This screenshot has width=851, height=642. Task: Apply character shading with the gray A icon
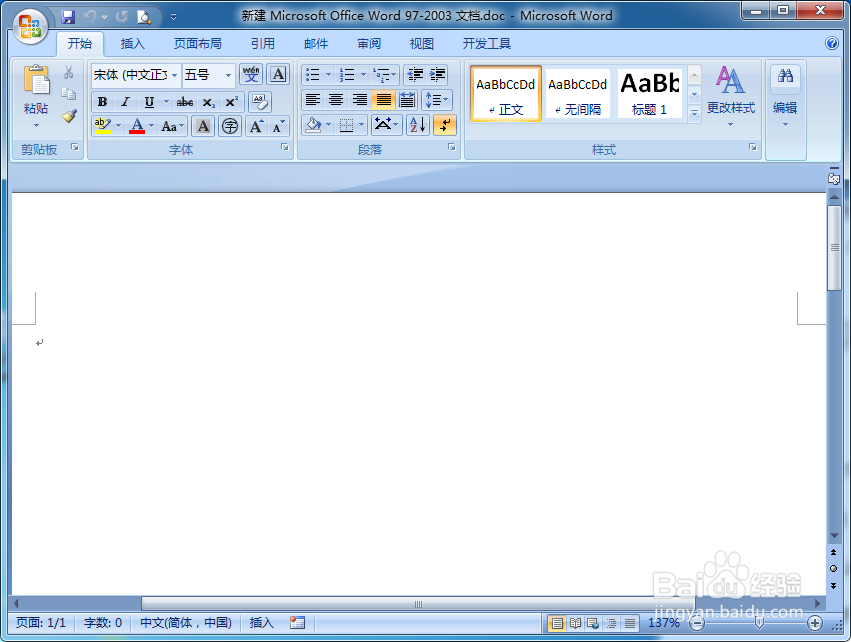(203, 126)
